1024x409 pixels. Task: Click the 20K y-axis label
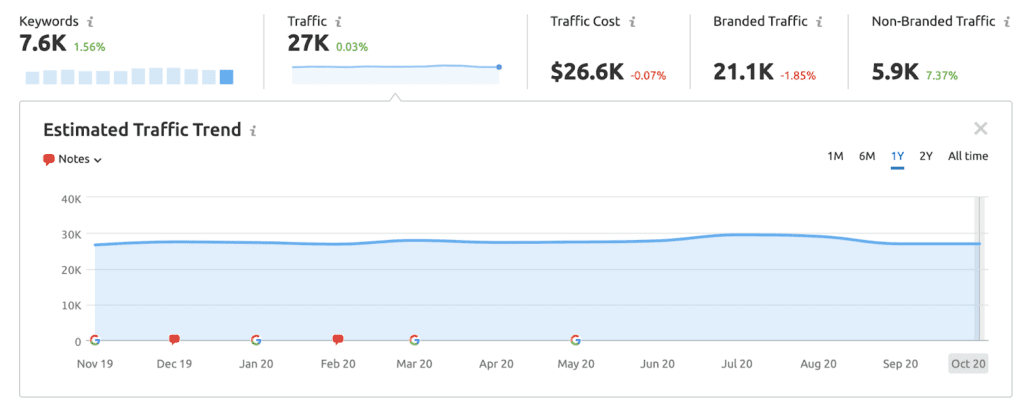point(69,269)
